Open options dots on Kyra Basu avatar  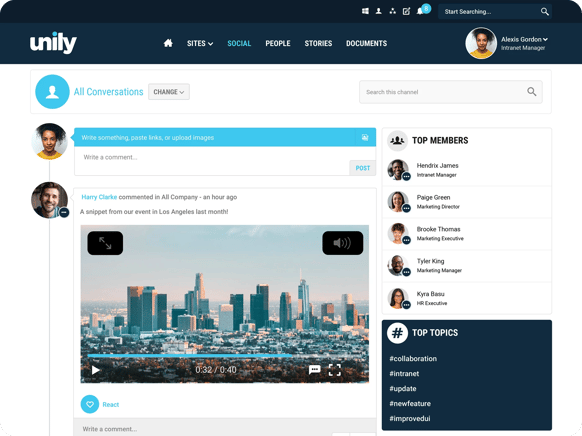406,305
